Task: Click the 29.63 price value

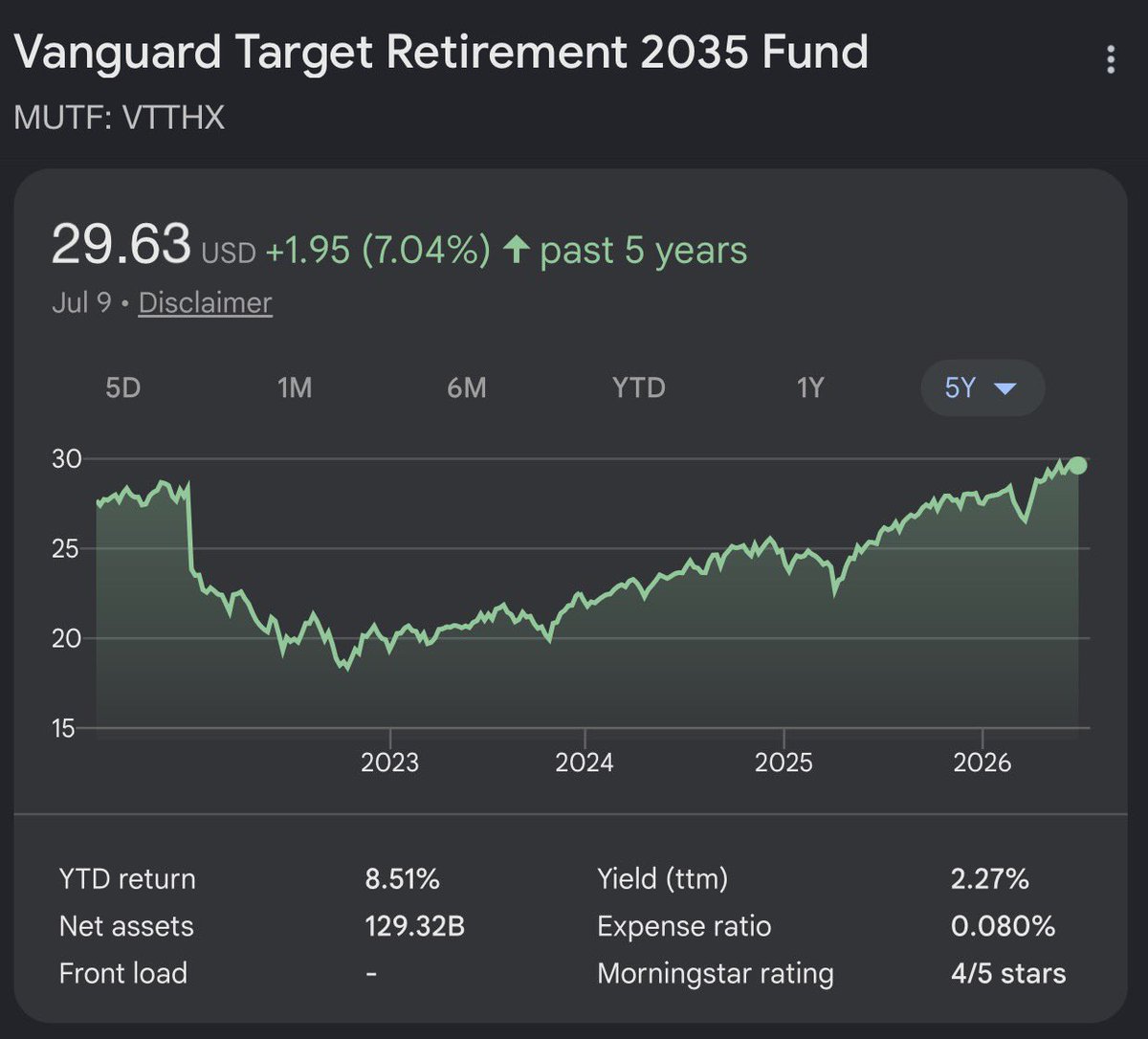Action: point(121,244)
